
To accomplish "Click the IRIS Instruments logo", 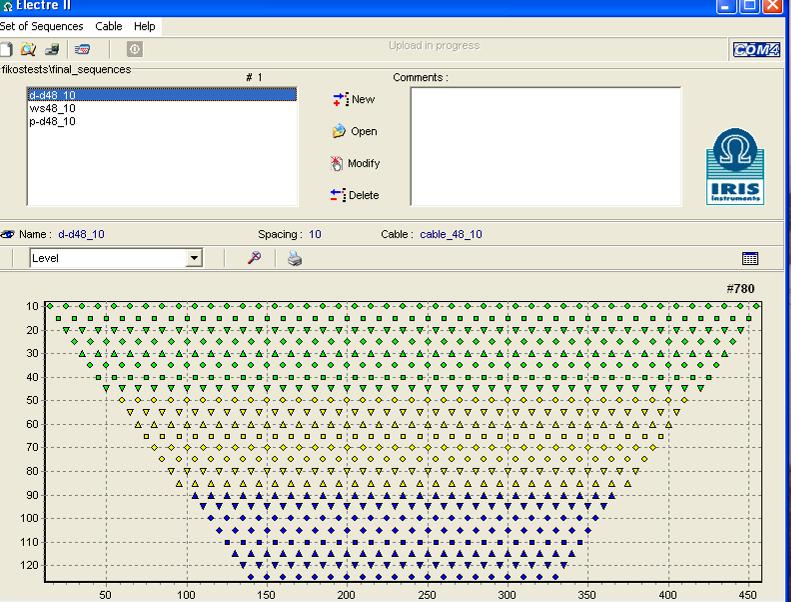I will click(735, 167).
